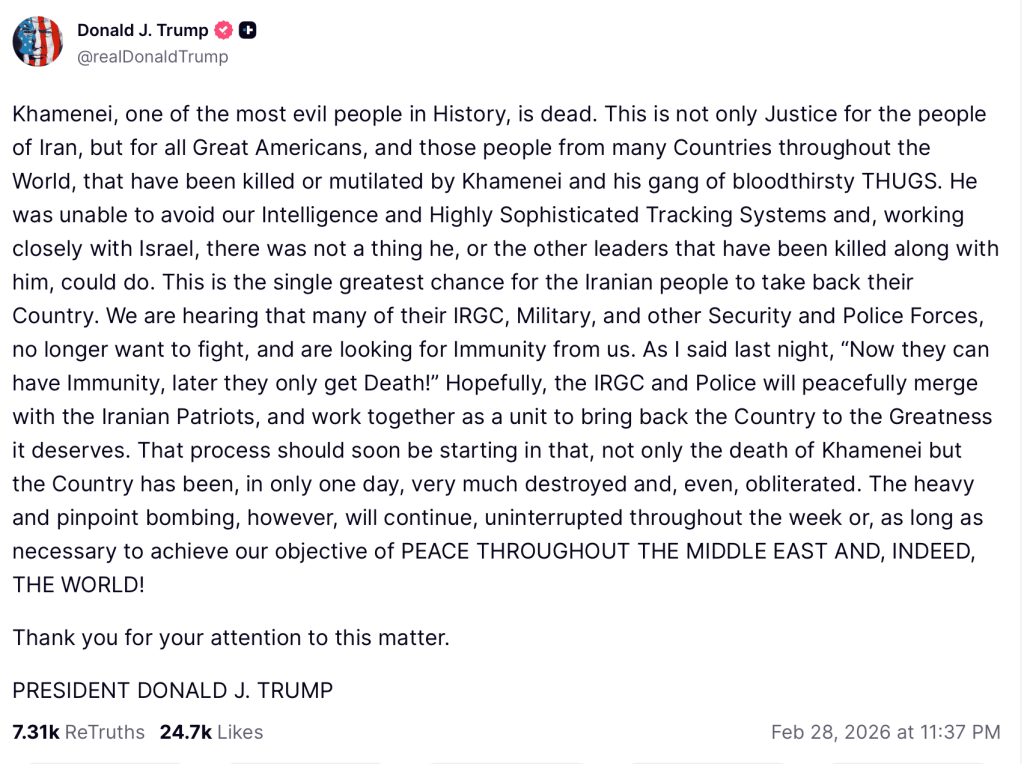The width and height of the screenshot is (1024, 764).
Task: Visit the @realDonaldTrump handle link
Action: tap(153, 57)
